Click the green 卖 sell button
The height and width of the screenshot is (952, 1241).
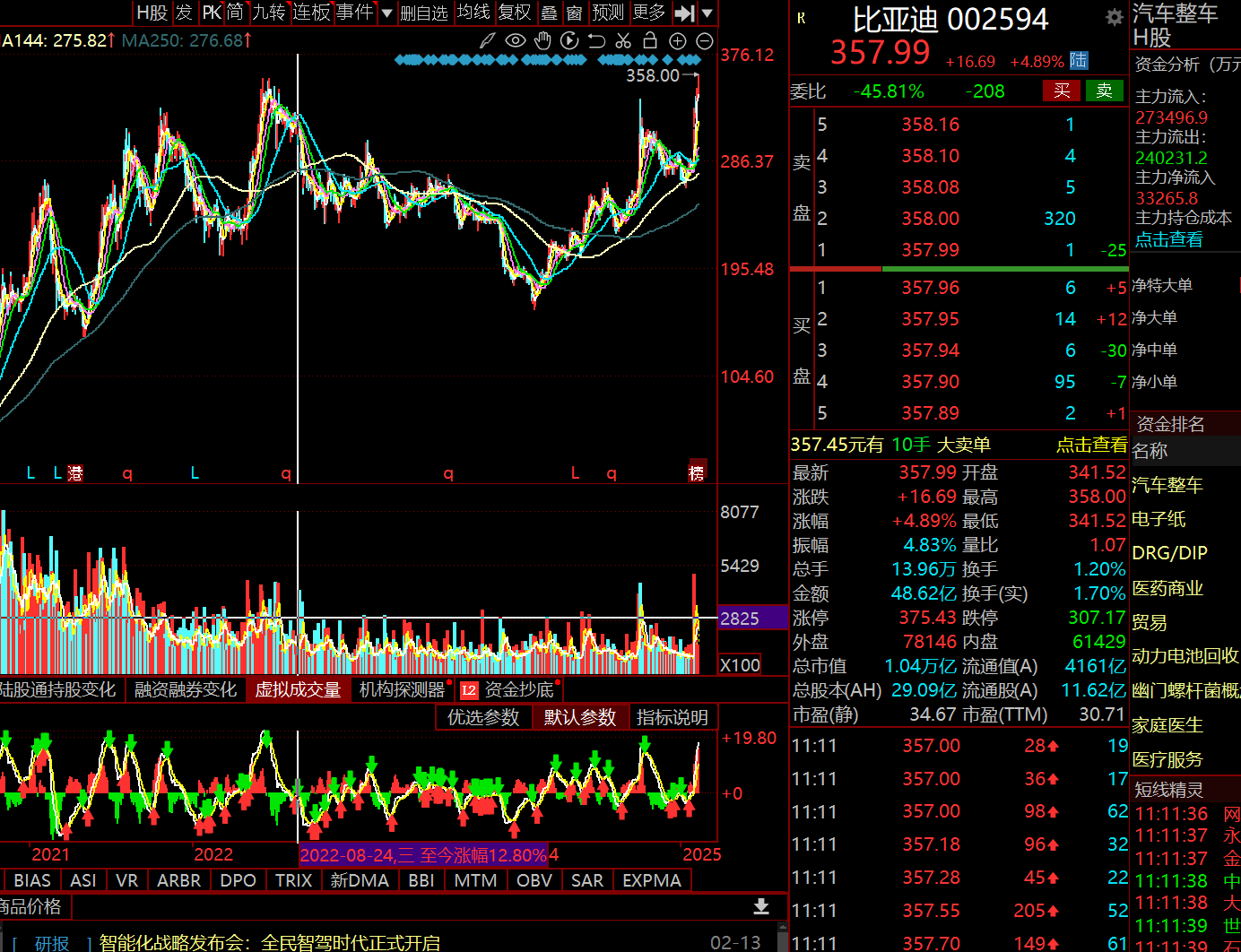click(x=1105, y=91)
